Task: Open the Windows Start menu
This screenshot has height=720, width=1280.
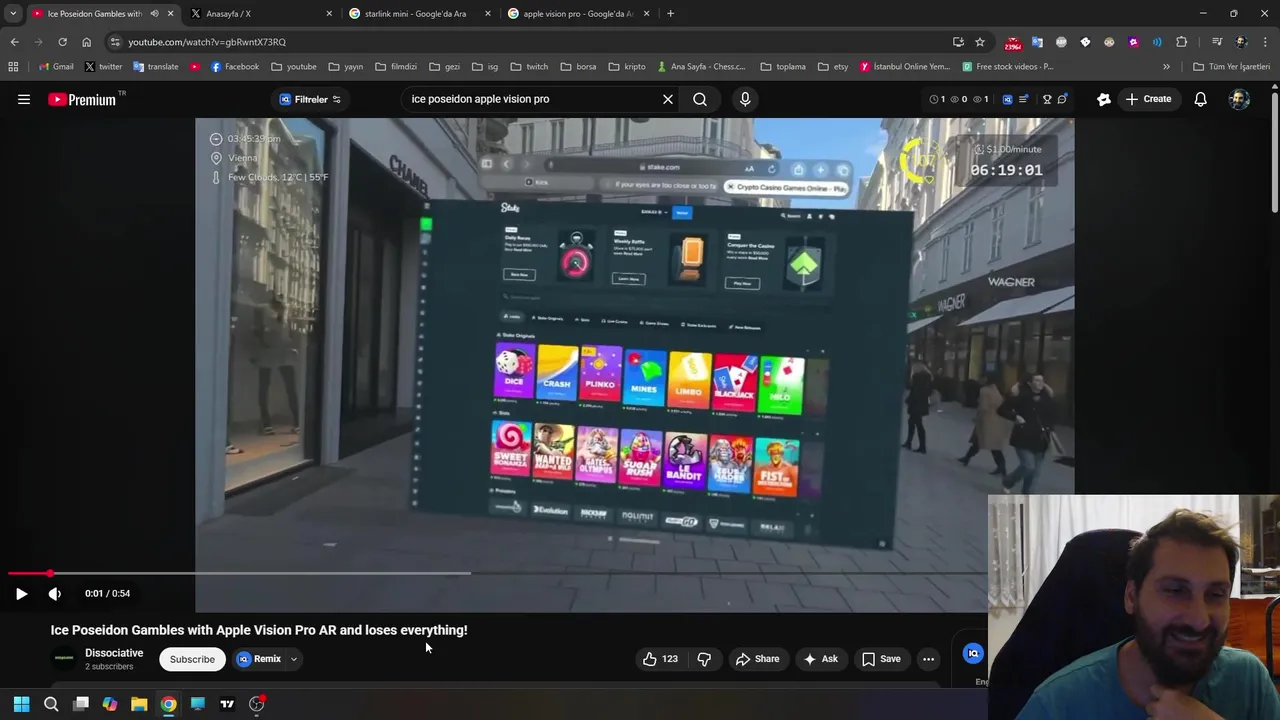Action: click(21, 704)
